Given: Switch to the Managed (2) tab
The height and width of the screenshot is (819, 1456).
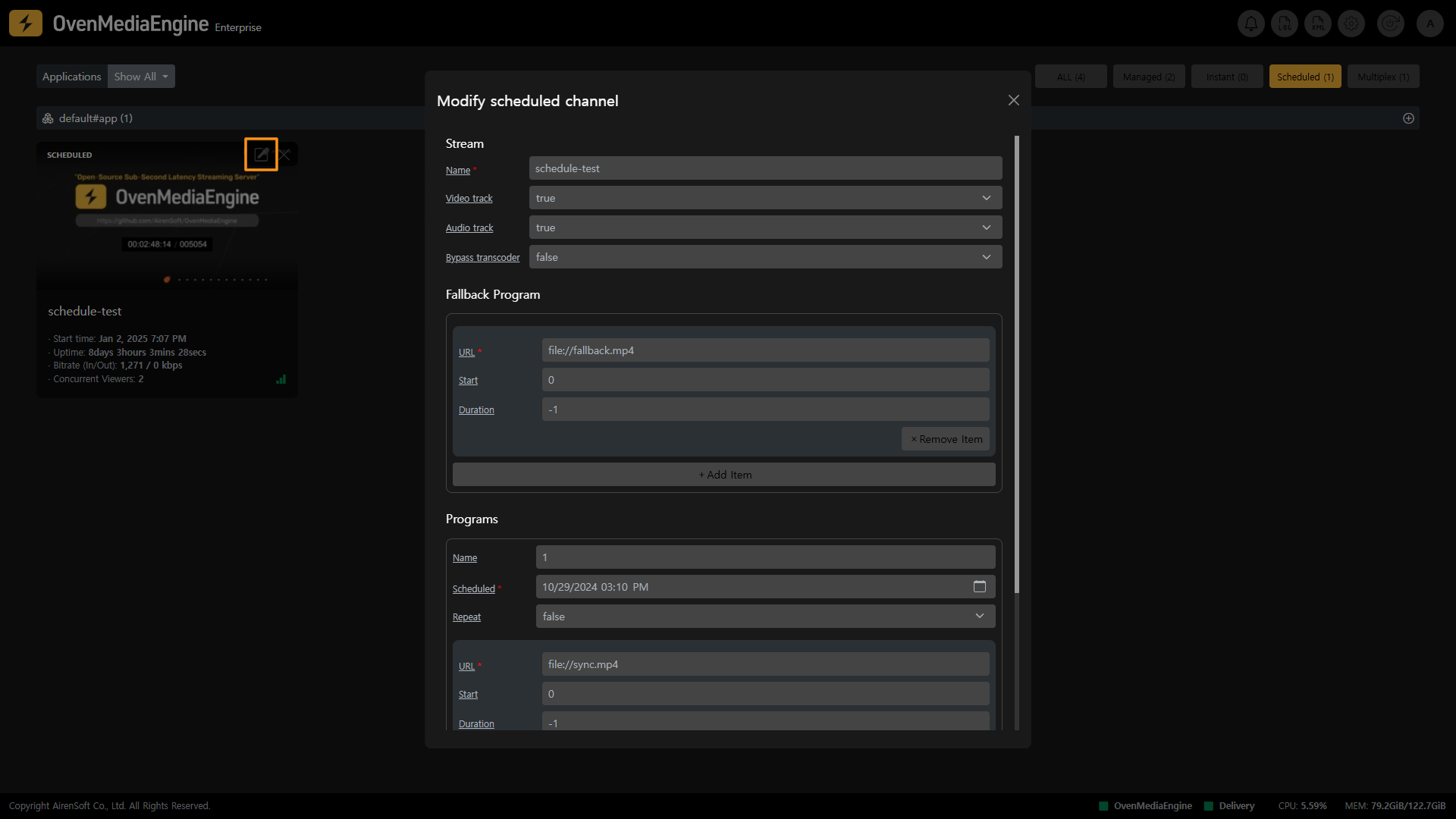Looking at the screenshot, I should click(1148, 77).
